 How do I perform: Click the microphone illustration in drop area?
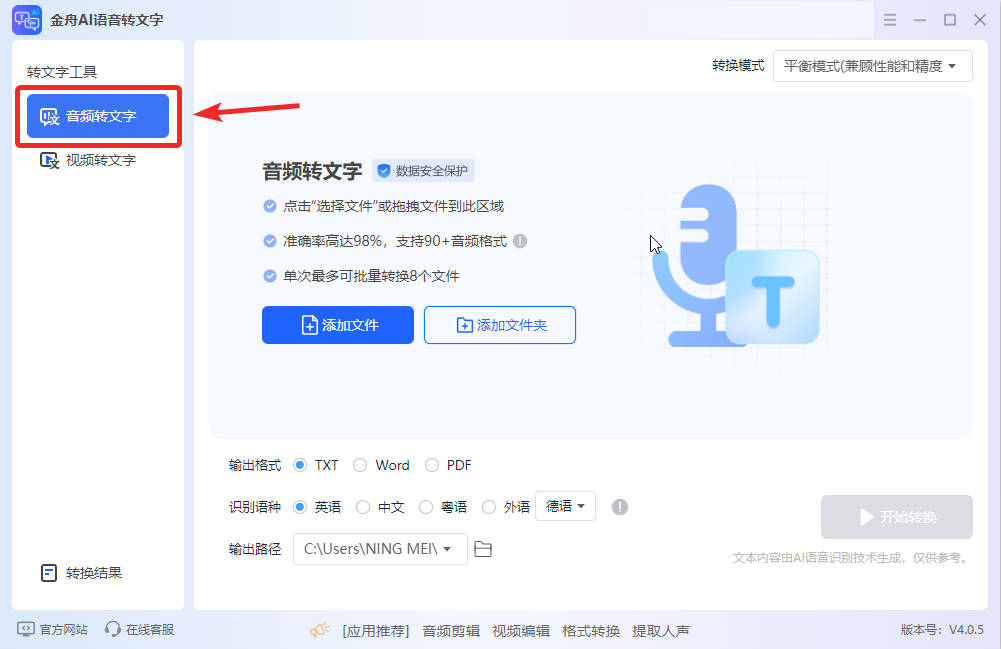734,265
